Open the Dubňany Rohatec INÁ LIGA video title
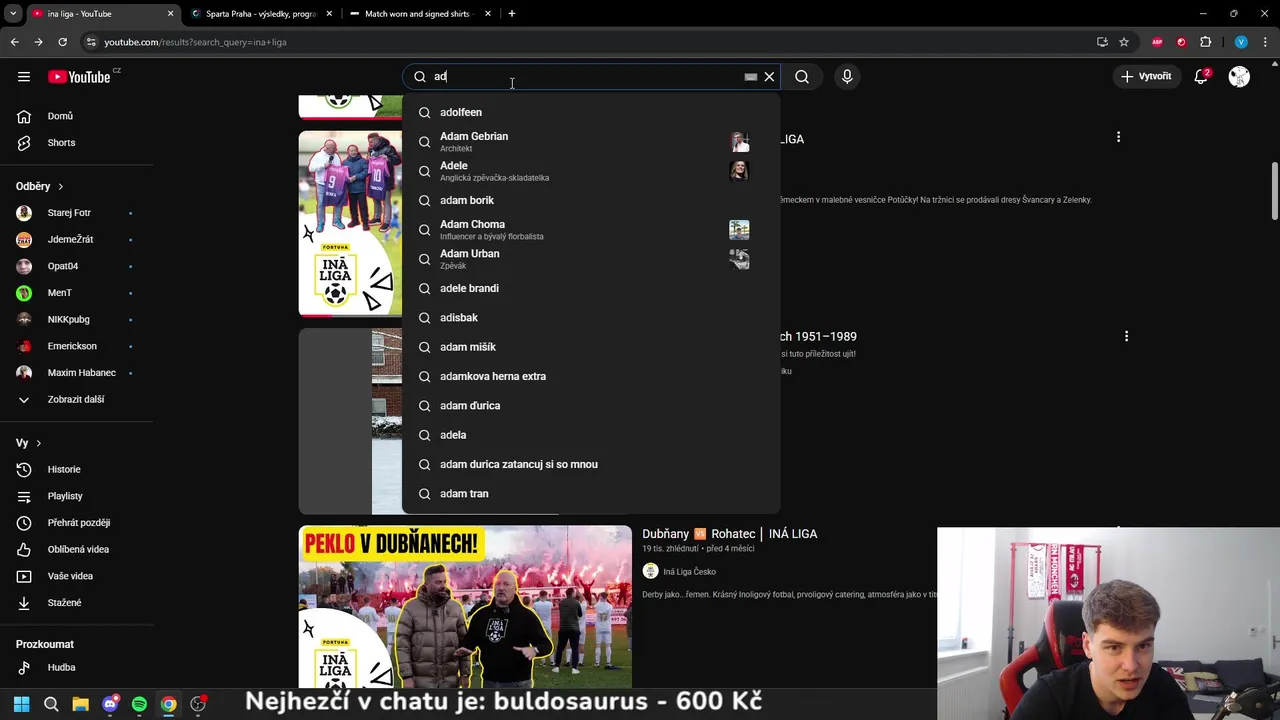 coord(729,534)
